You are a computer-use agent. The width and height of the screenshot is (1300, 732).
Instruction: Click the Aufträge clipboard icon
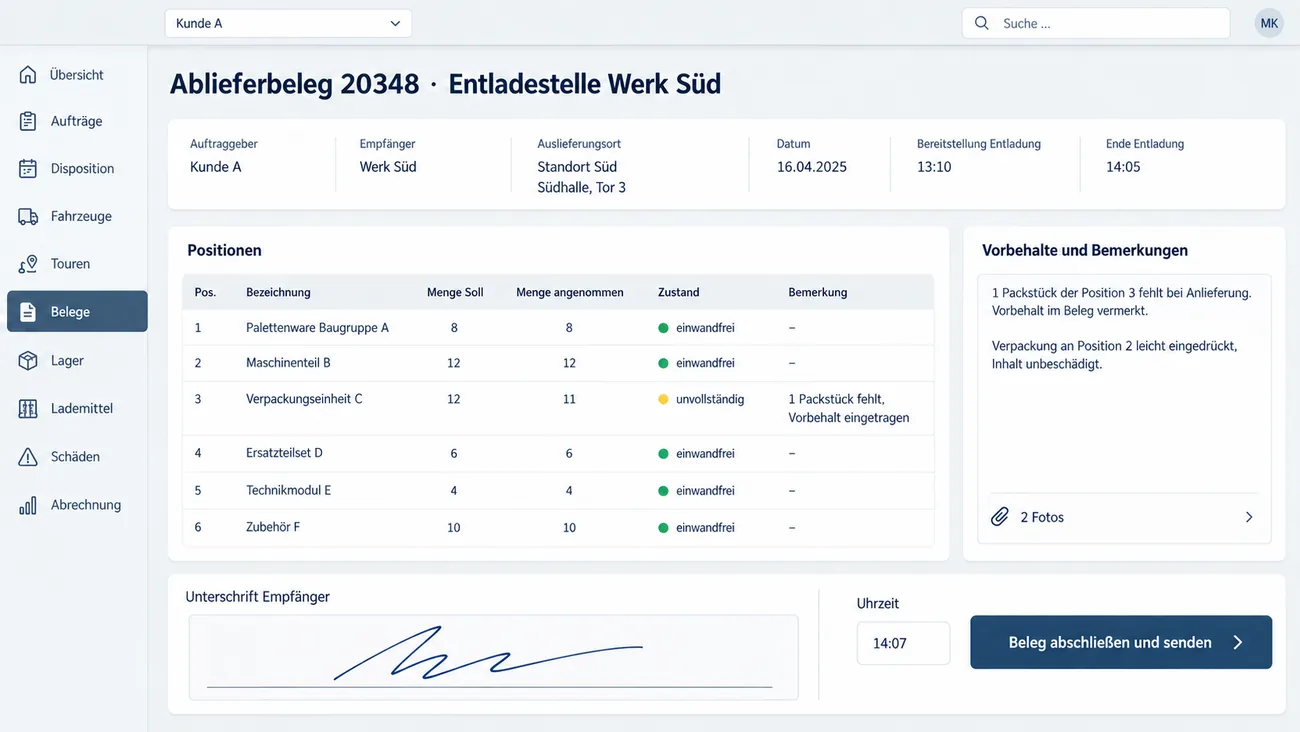[28, 121]
